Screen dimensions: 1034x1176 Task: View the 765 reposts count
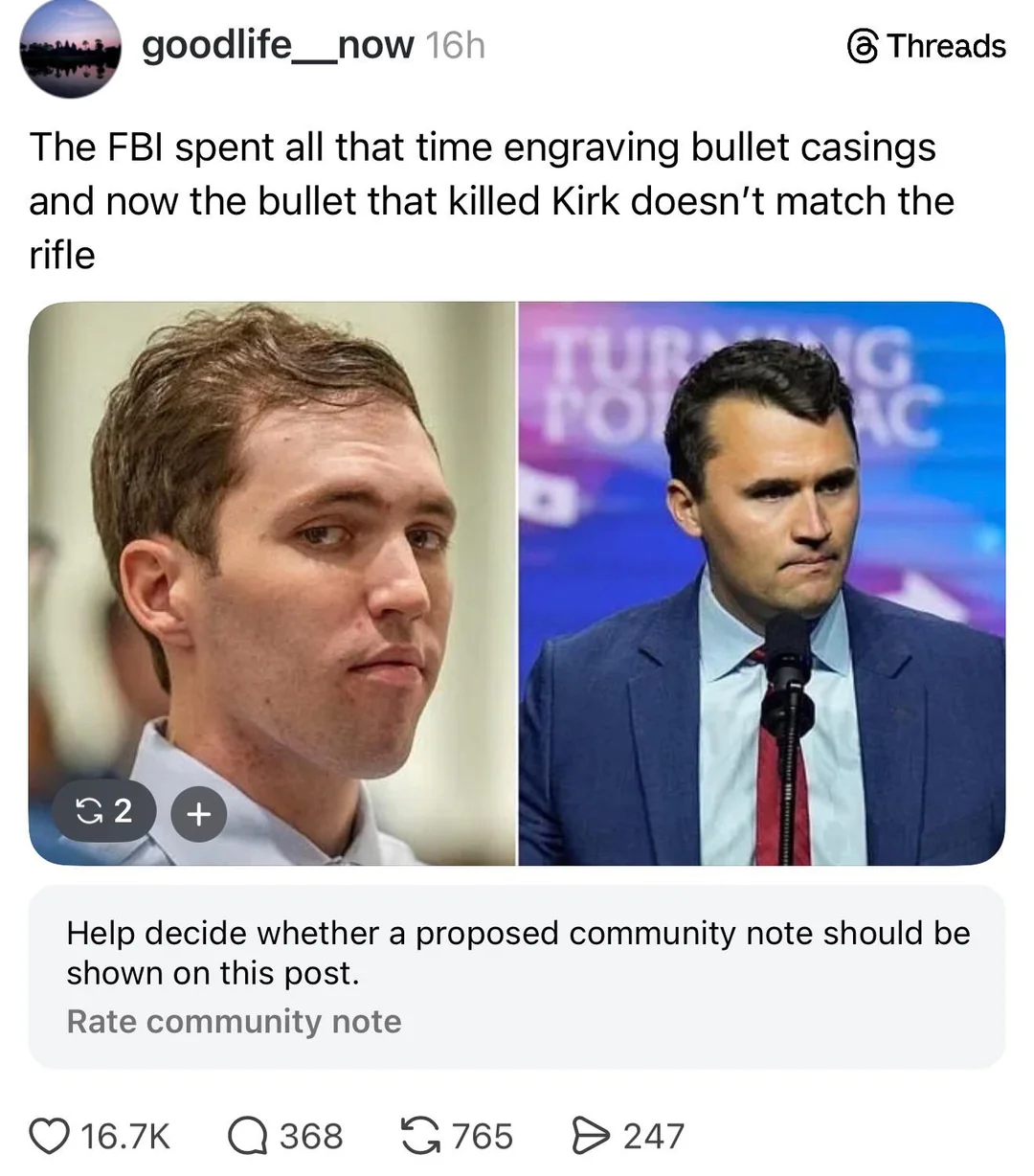point(483,1136)
